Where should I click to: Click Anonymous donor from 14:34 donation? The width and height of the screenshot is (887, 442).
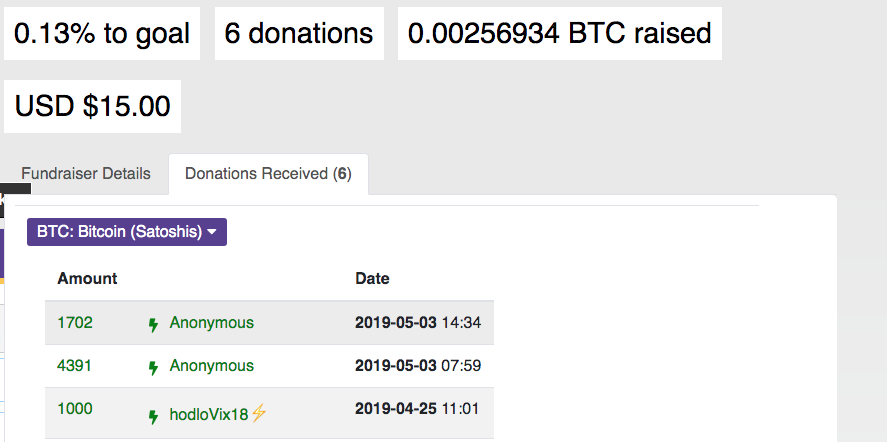(x=212, y=323)
